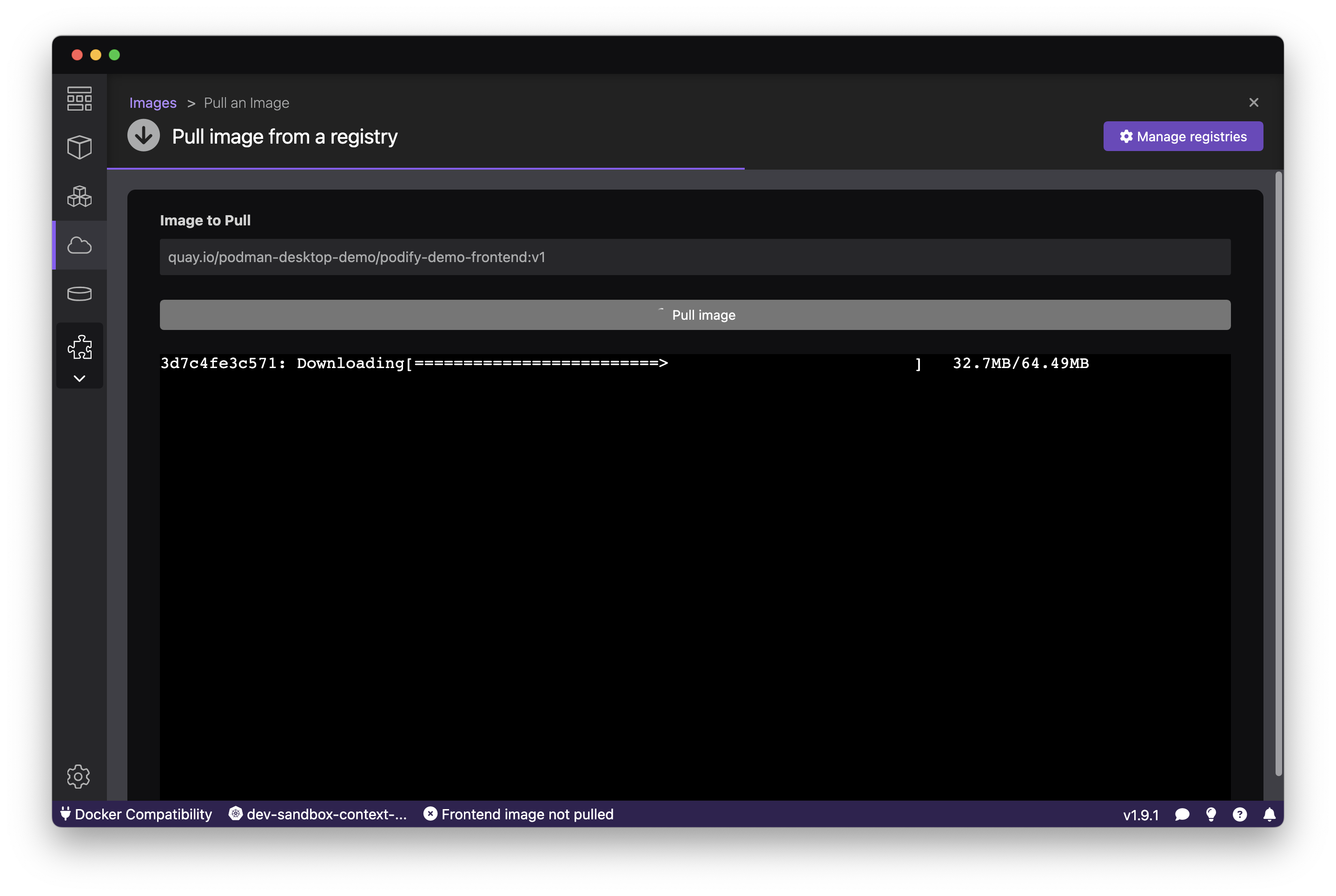Image resolution: width=1336 pixels, height=896 pixels.
Task: Click the Downloading progress log line
Action: pyautogui.click(x=625, y=363)
